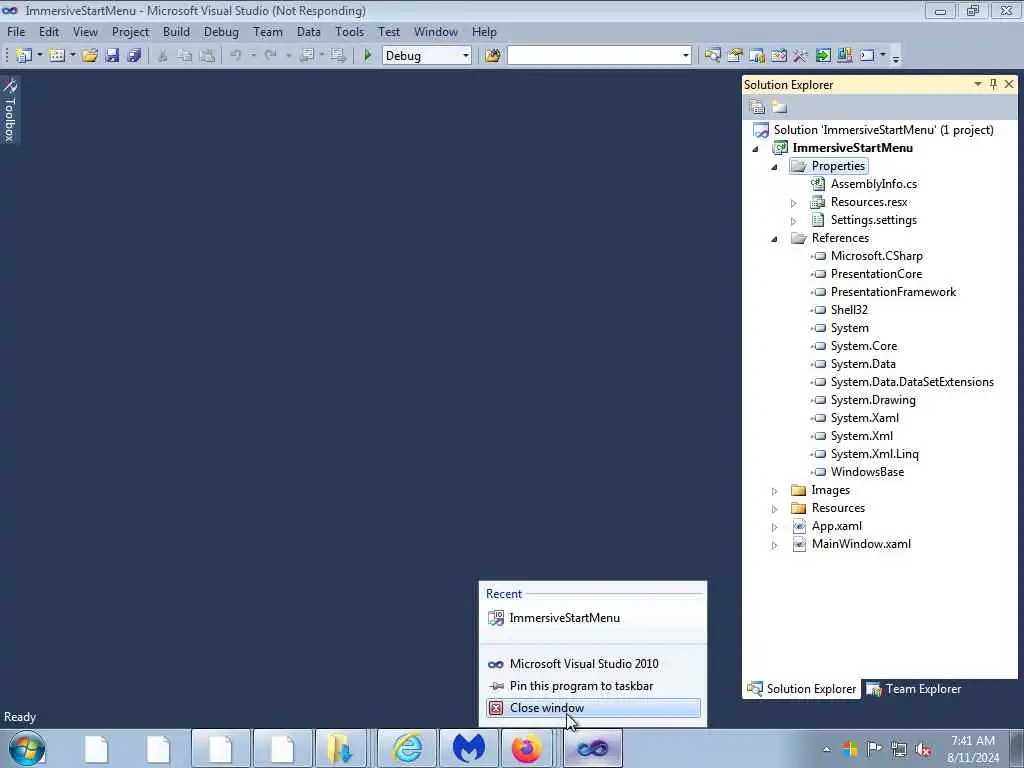This screenshot has width=1024, height=768.
Task: Open Solution Explorer window position dropdown arrow
Action: coord(978,84)
